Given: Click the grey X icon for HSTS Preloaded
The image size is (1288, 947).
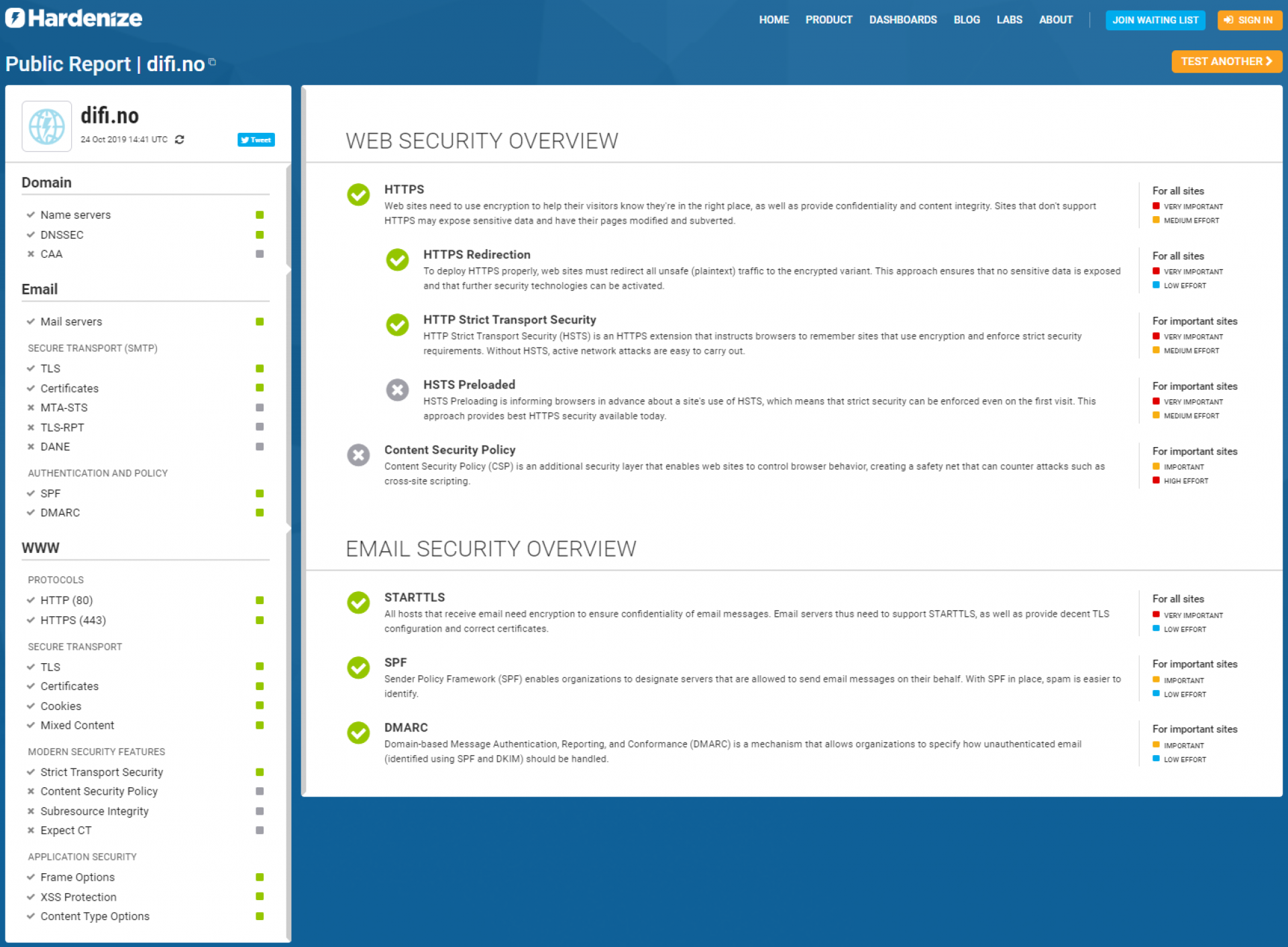Looking at the screenshot, I should (397, 390).
